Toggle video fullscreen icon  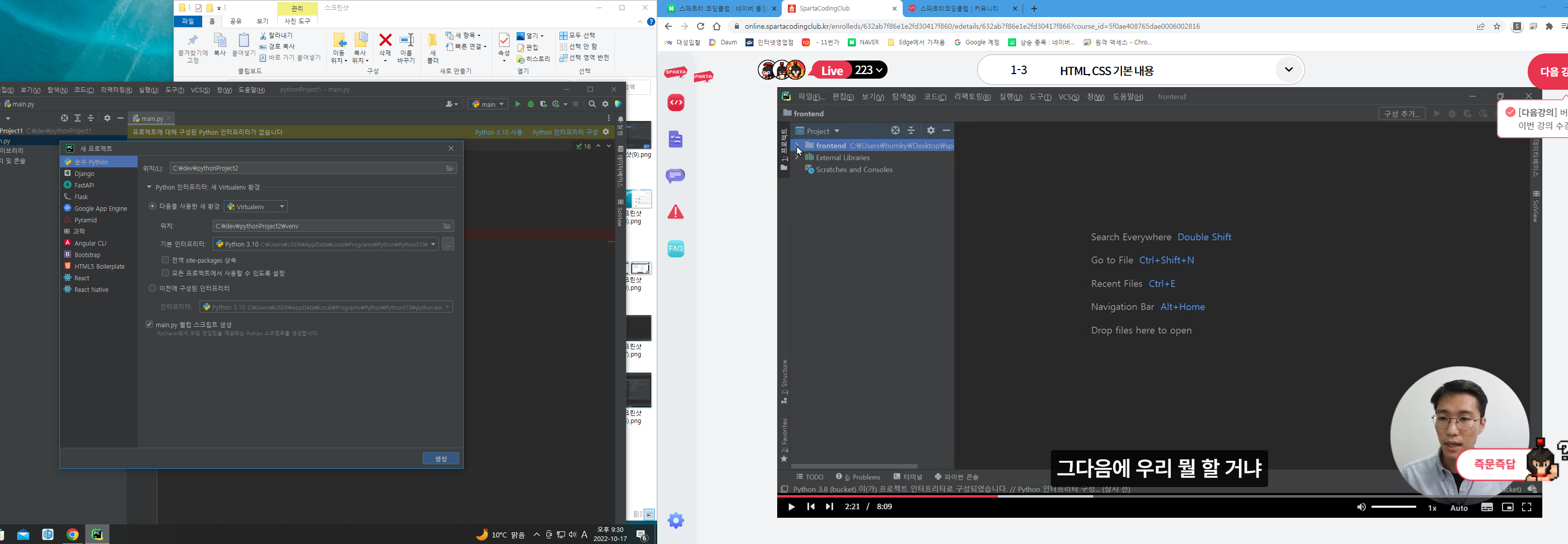click(x=1527, y=507)
